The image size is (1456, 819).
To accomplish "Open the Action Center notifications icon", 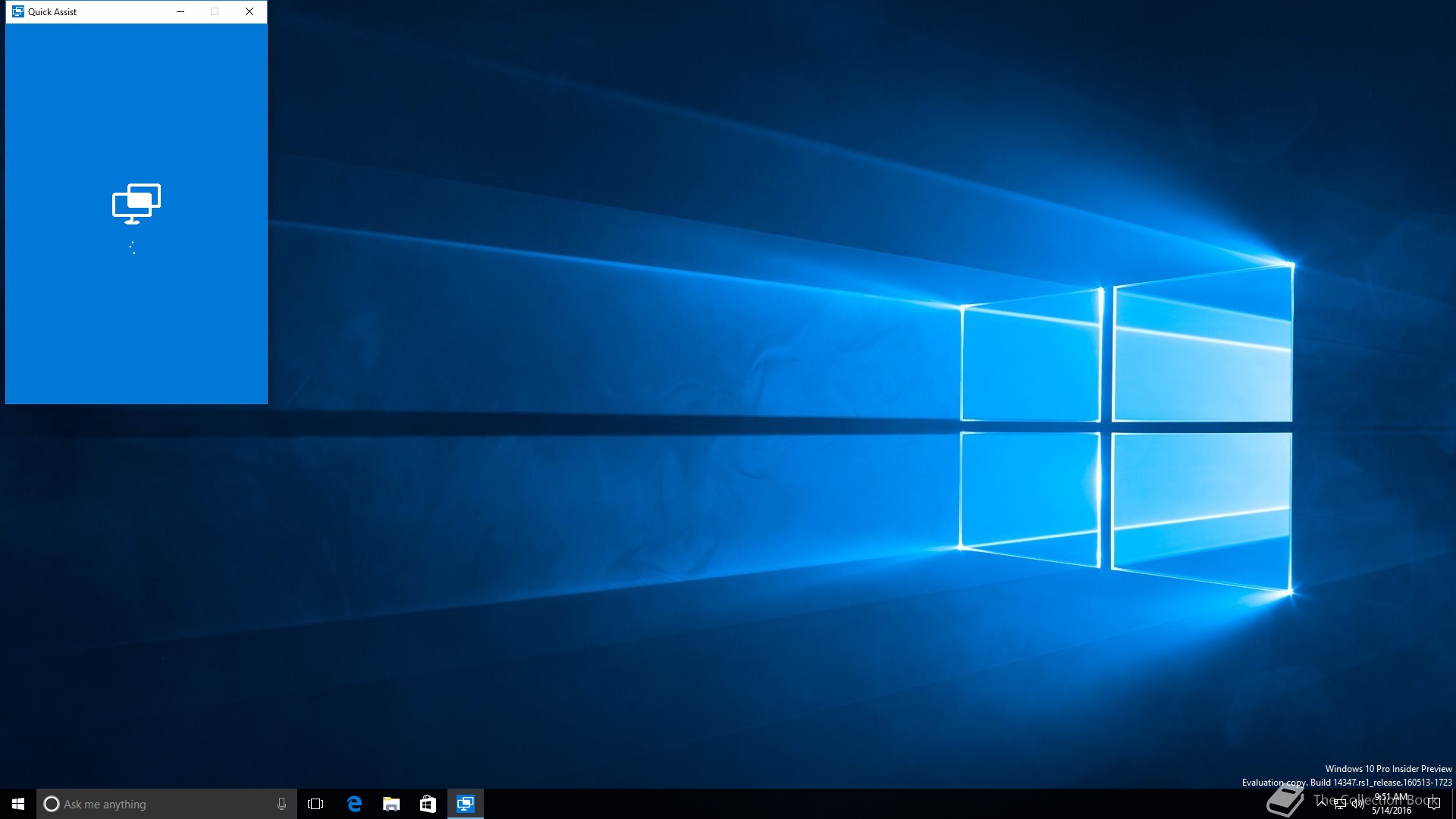I will click(1433, 804).
